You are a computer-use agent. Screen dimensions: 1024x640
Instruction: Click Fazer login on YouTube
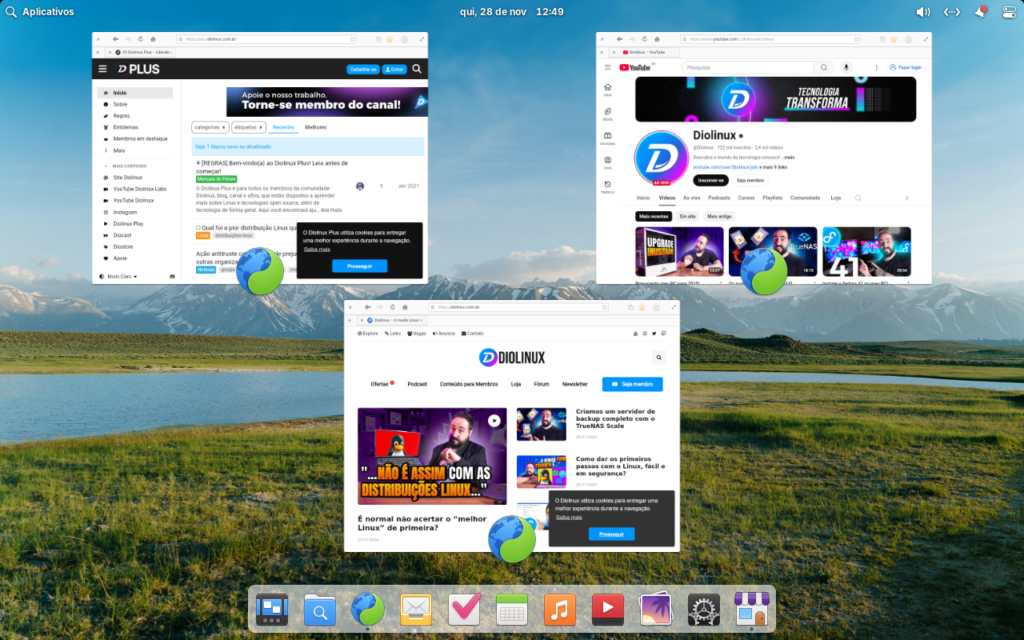pyautogui.click(x=905, y=67)
